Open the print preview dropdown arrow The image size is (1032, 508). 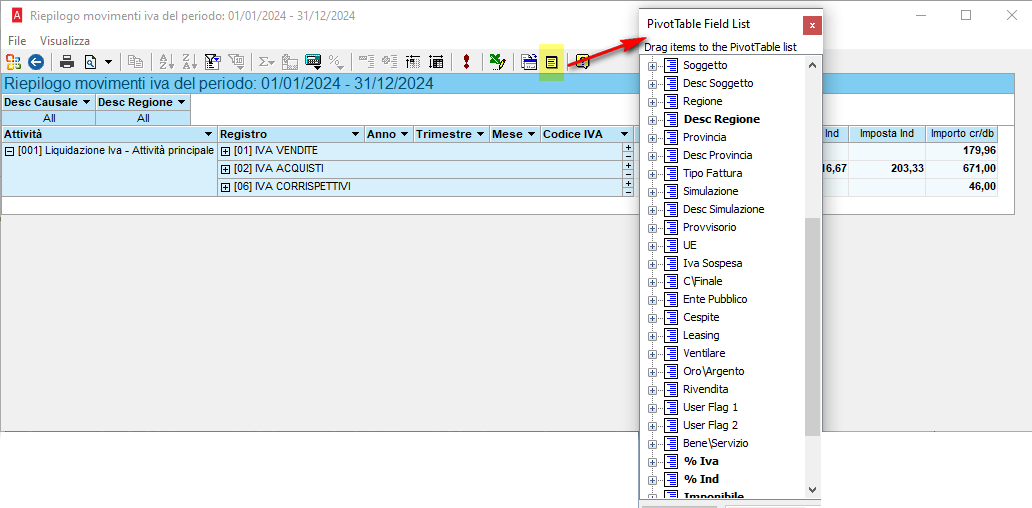point(108,62)
